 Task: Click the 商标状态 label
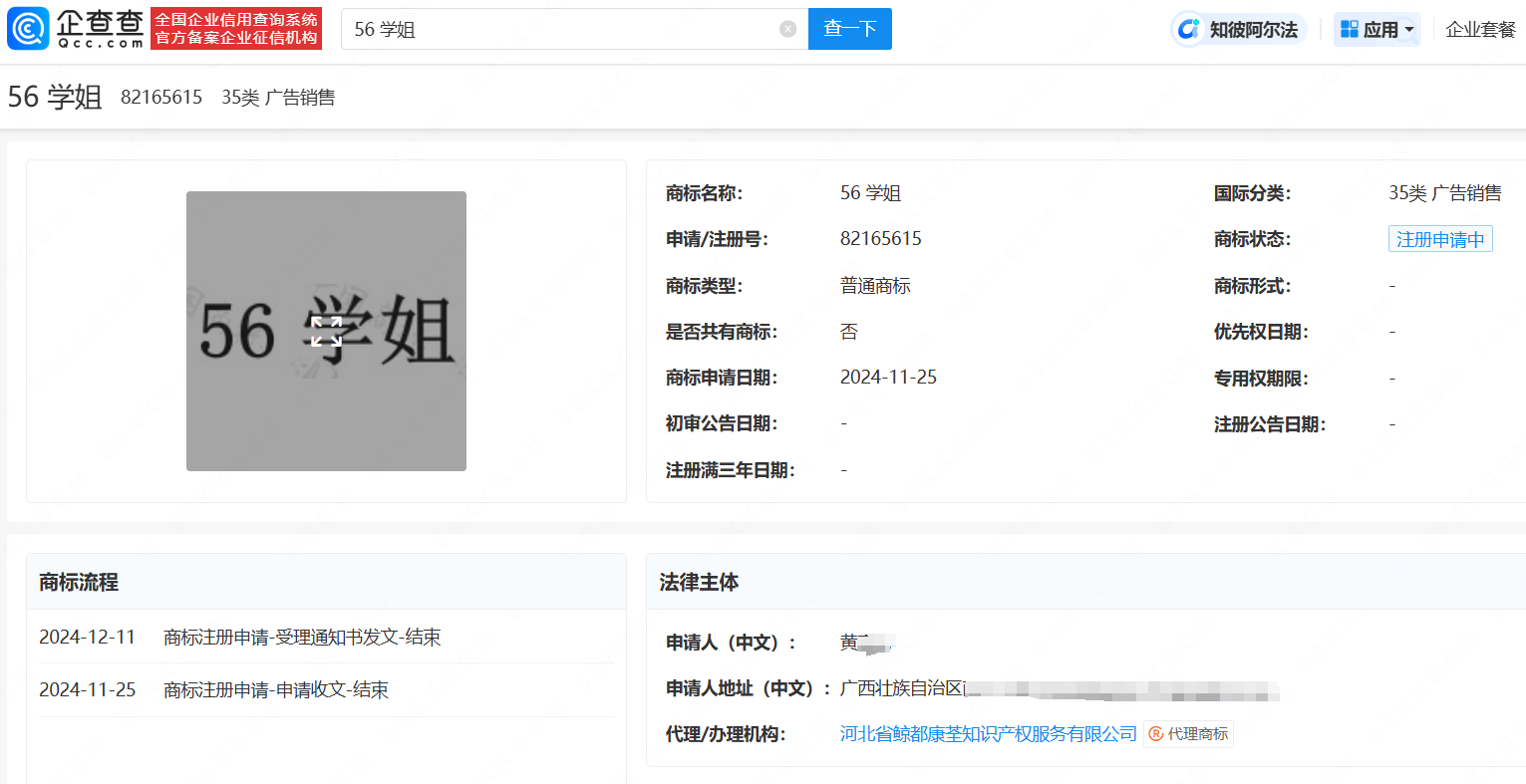click(1252, 239)
